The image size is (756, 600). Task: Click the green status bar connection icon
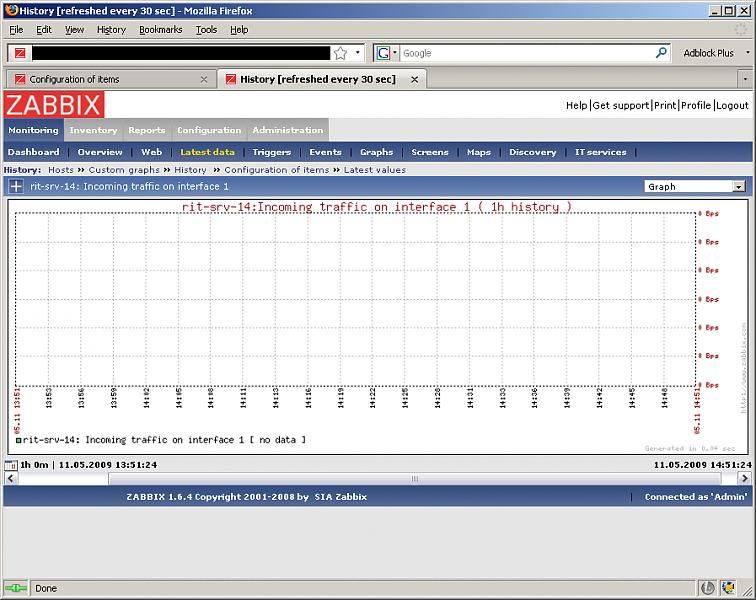click(x=16, y=588)
